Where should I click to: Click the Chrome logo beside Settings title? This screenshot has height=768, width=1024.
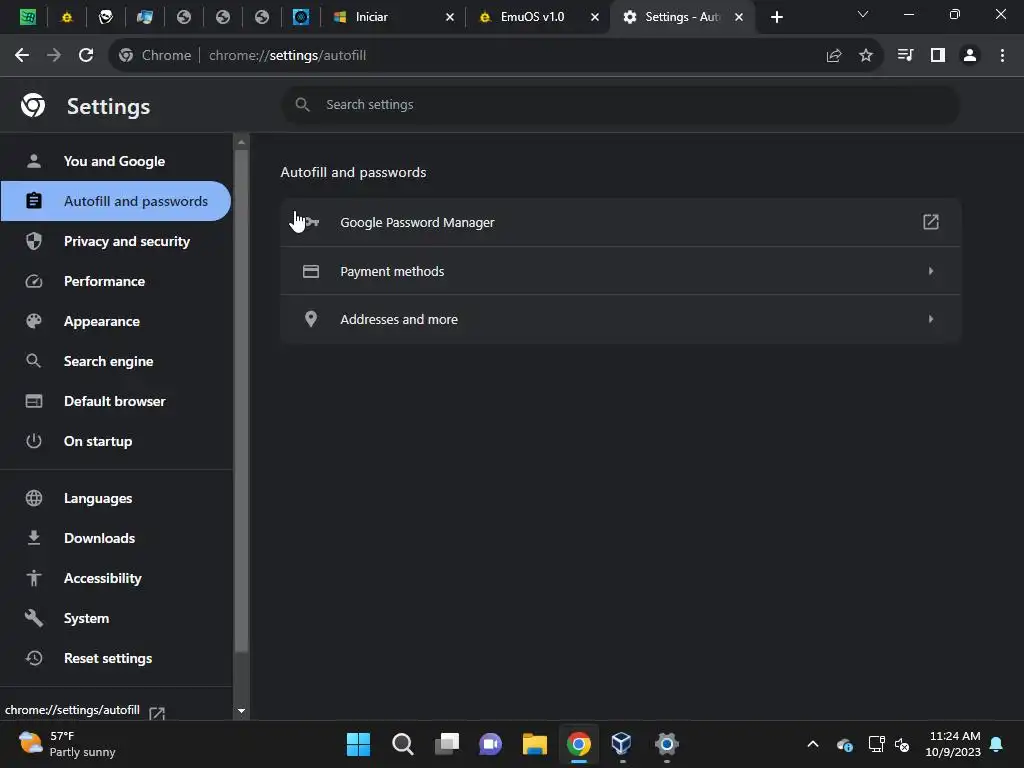(x=33, y=105)
